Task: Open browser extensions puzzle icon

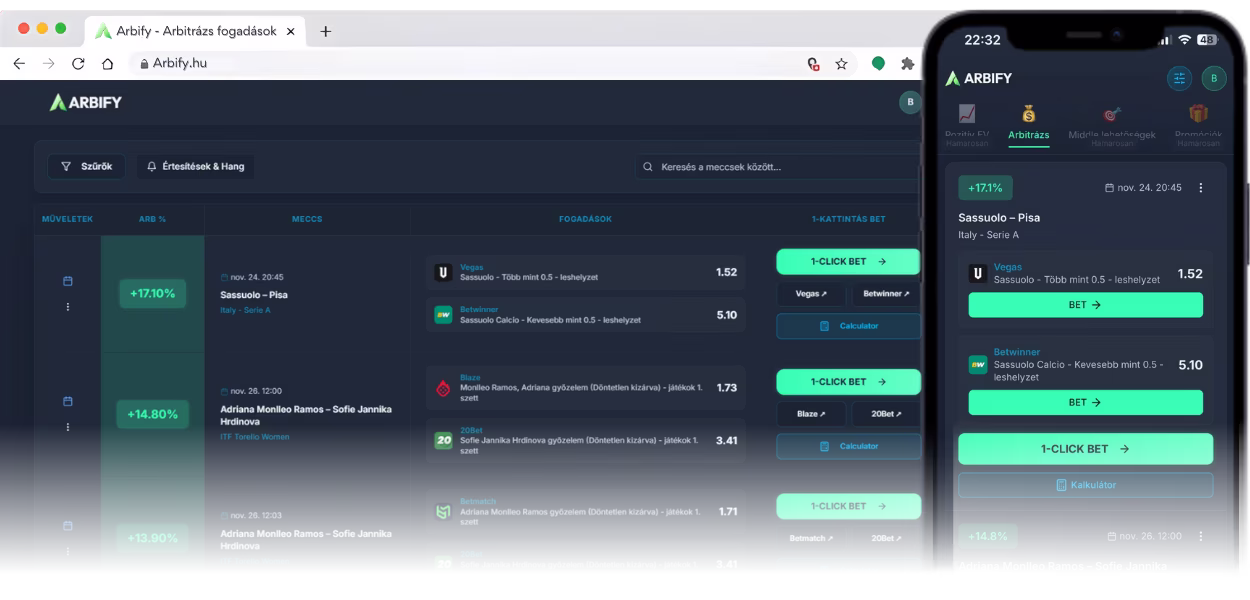Action: click(x=907, y=63)
